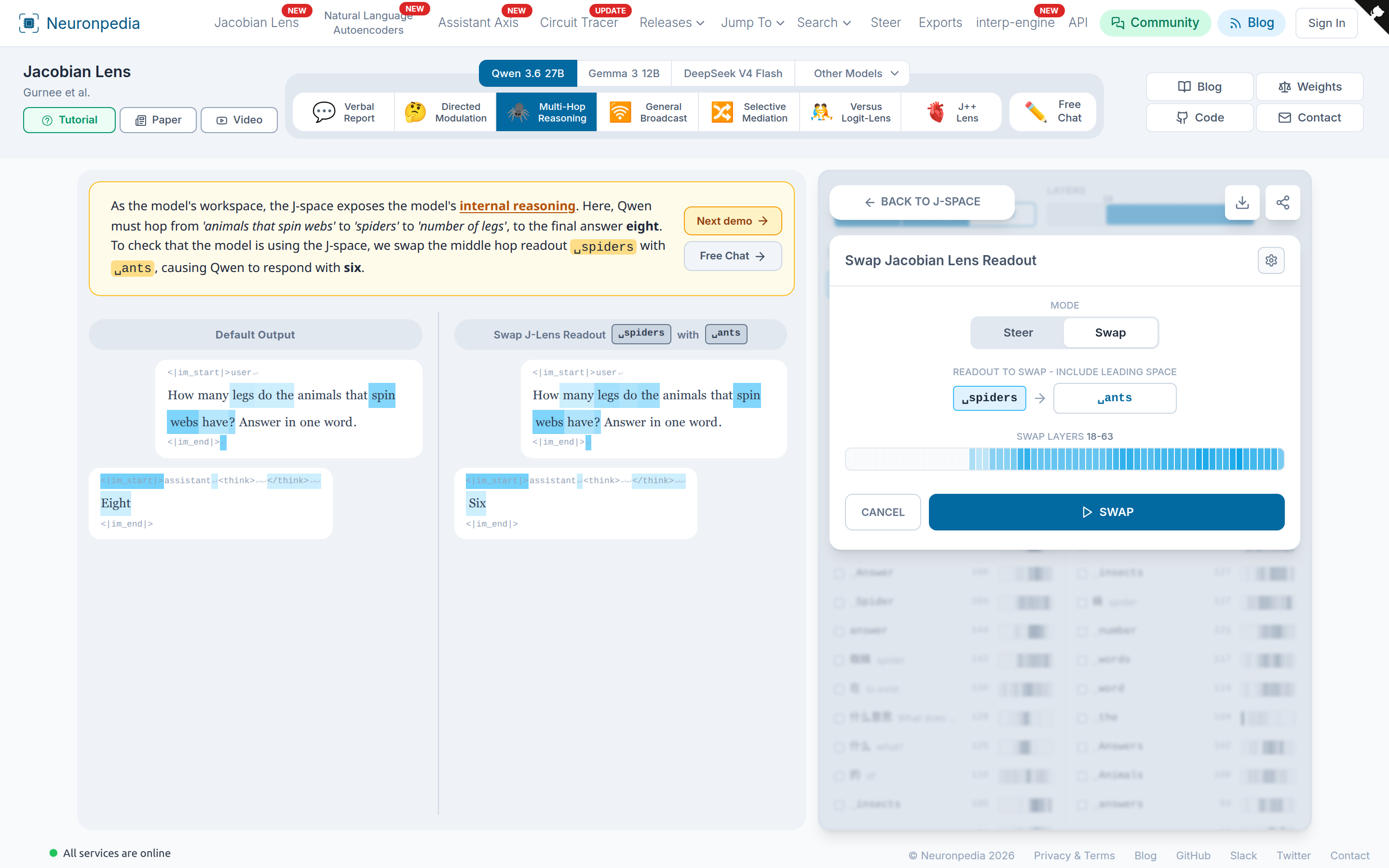Screen dimensions: 1389x868
Task: Click the CANCEL button
Action: click(x=883, y=512)
